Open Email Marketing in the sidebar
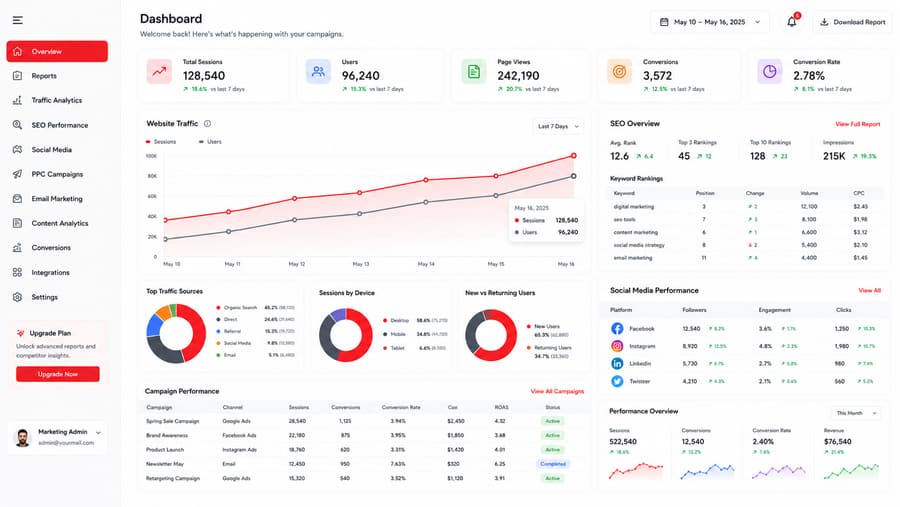Image resolution: width=900 pixels, height=507 pixels. pos(57,199)
